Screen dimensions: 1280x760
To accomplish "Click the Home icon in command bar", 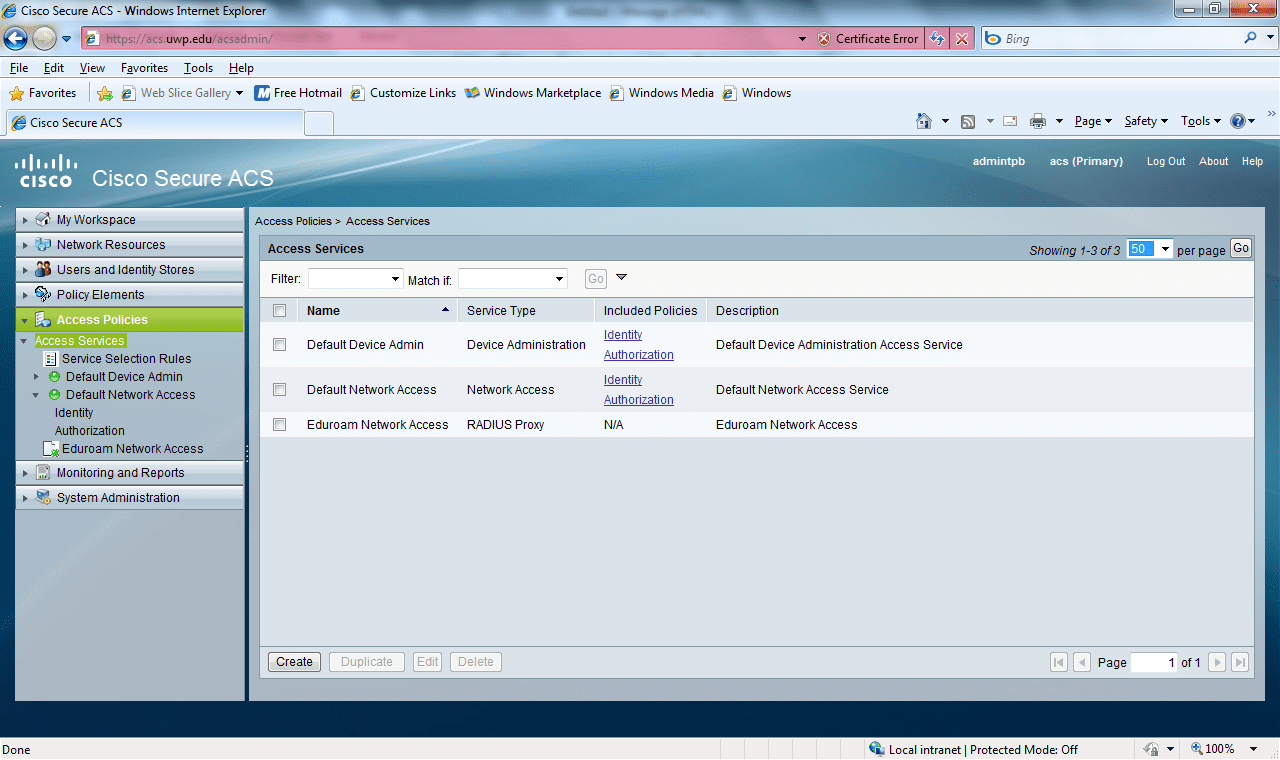I will point(924,121).
